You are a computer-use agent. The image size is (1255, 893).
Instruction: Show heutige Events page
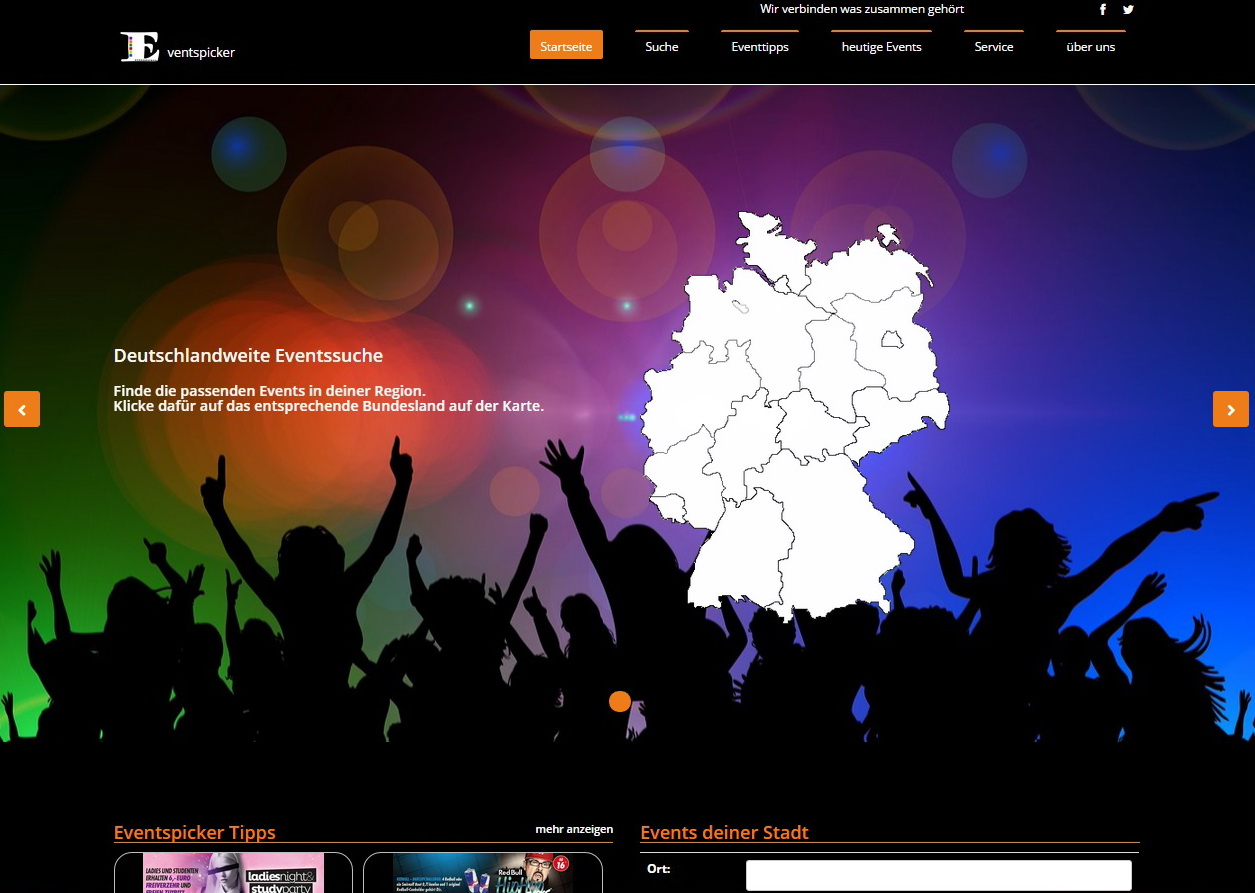pyautogui.click(x=882, y=46)
